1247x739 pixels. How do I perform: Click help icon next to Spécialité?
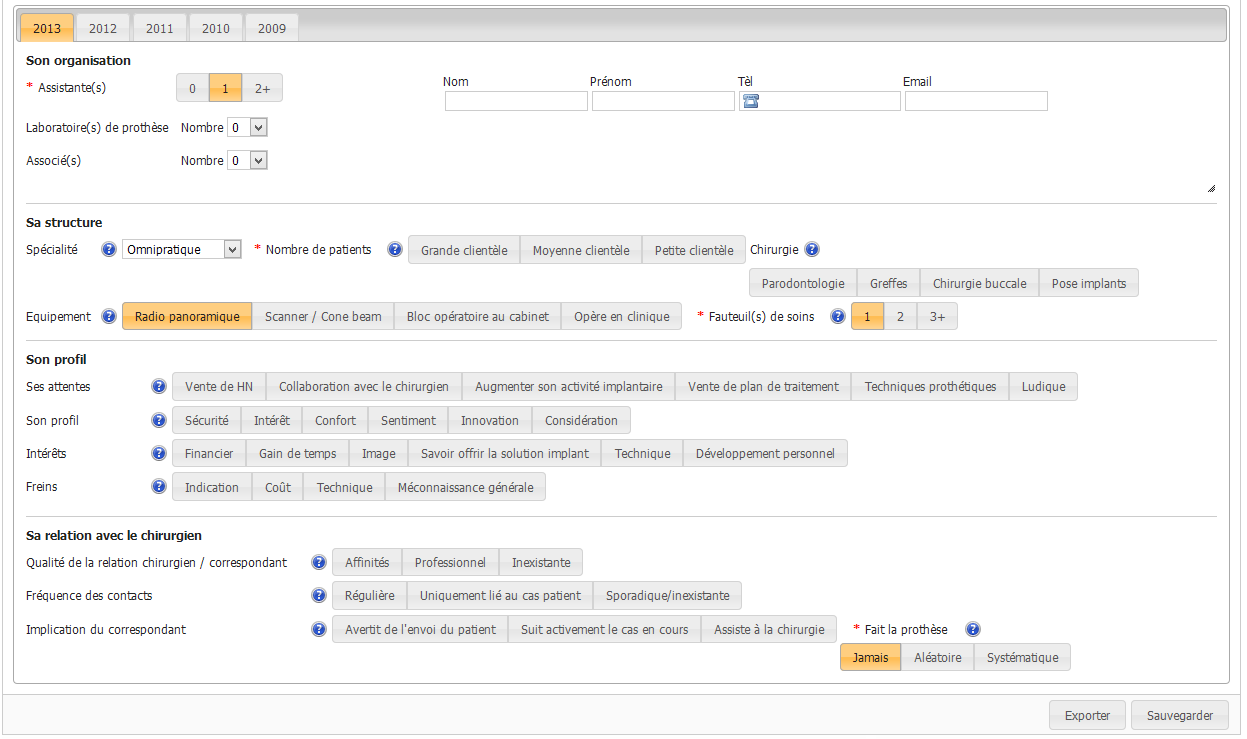(x=109, y=250)
